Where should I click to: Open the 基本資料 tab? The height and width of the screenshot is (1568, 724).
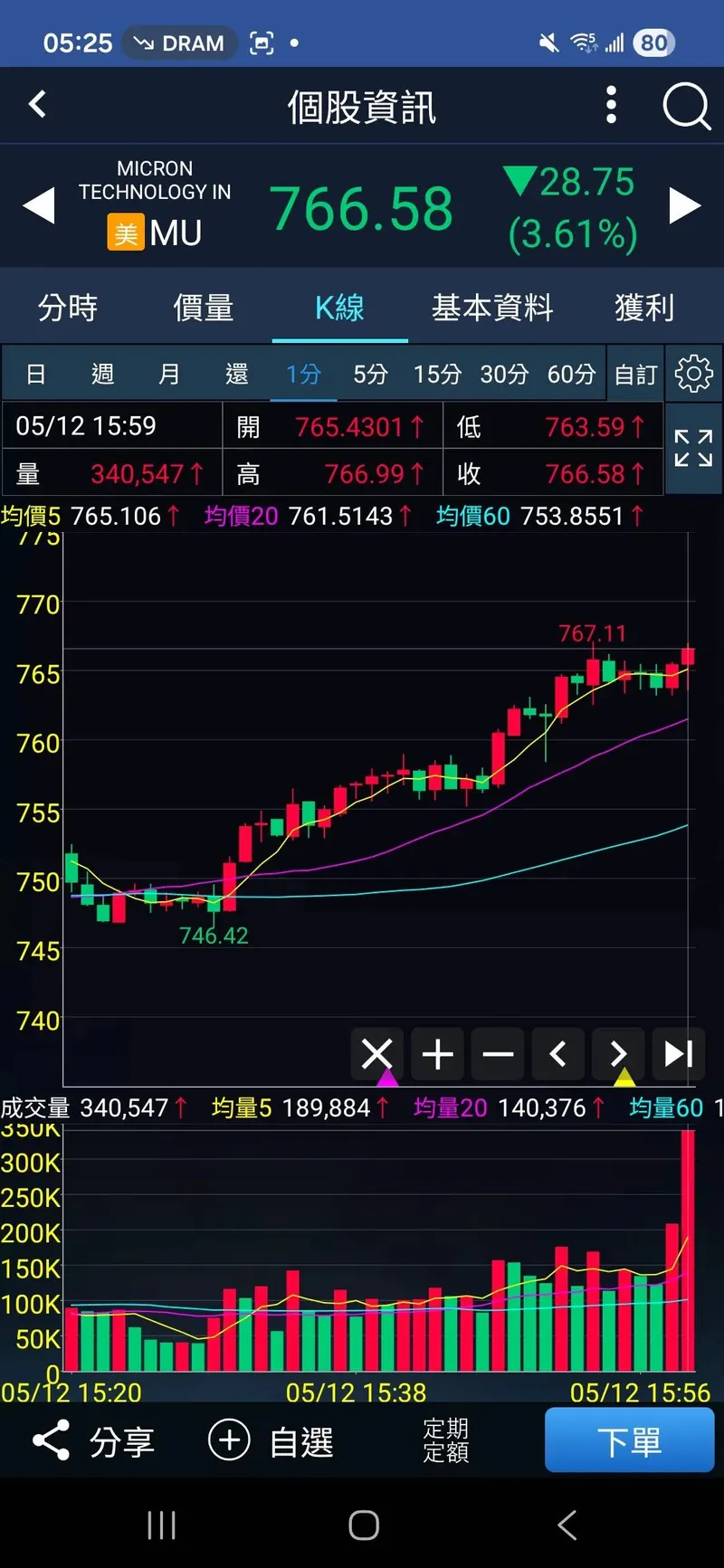point(492,308)
